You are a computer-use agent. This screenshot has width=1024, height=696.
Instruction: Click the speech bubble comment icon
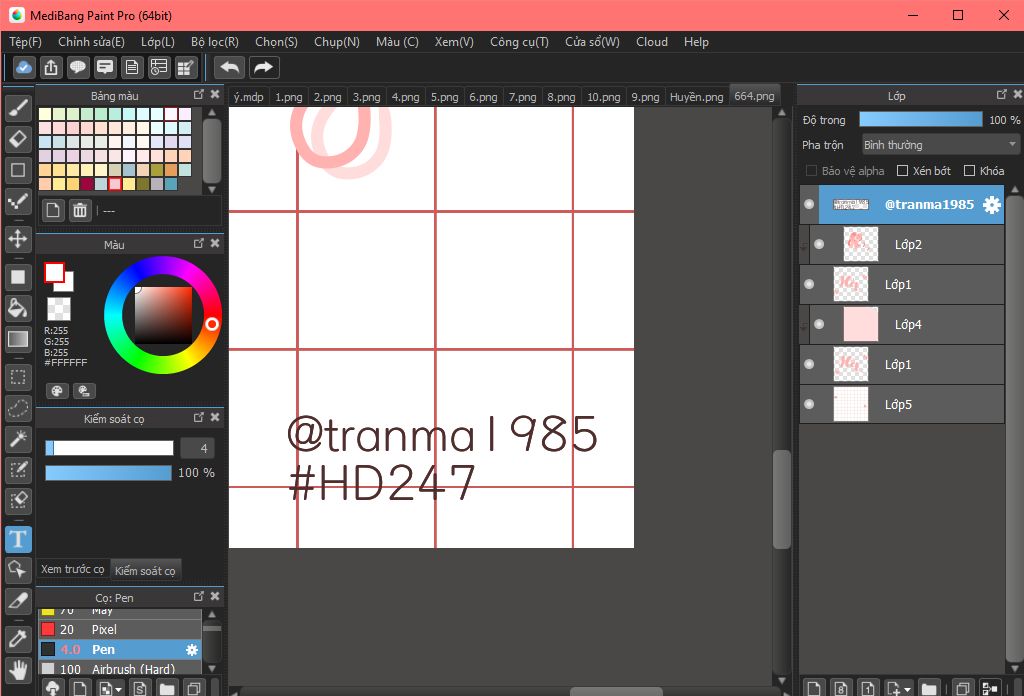click(x=78, y=67)
